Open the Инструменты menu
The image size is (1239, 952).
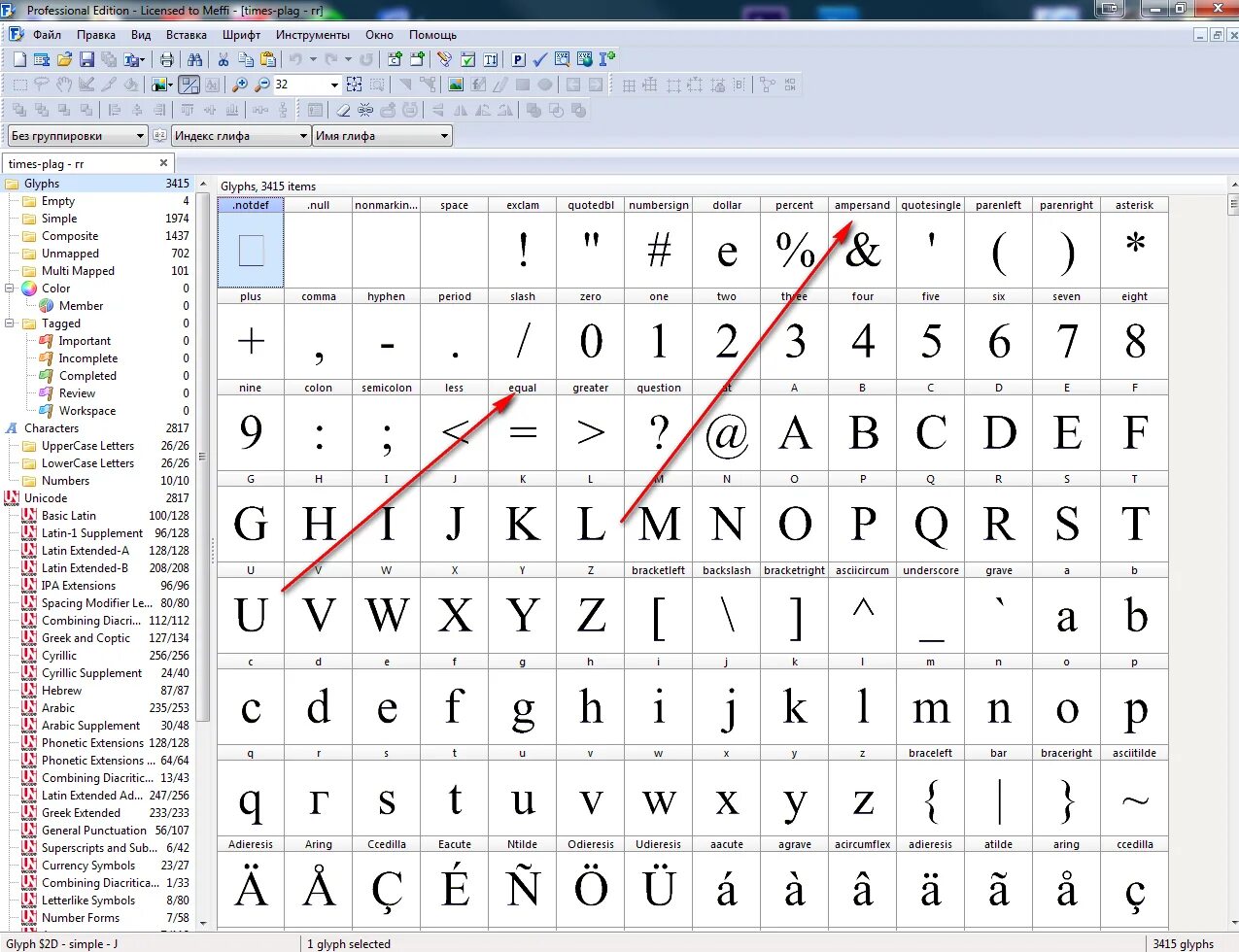tap(312, 34)
